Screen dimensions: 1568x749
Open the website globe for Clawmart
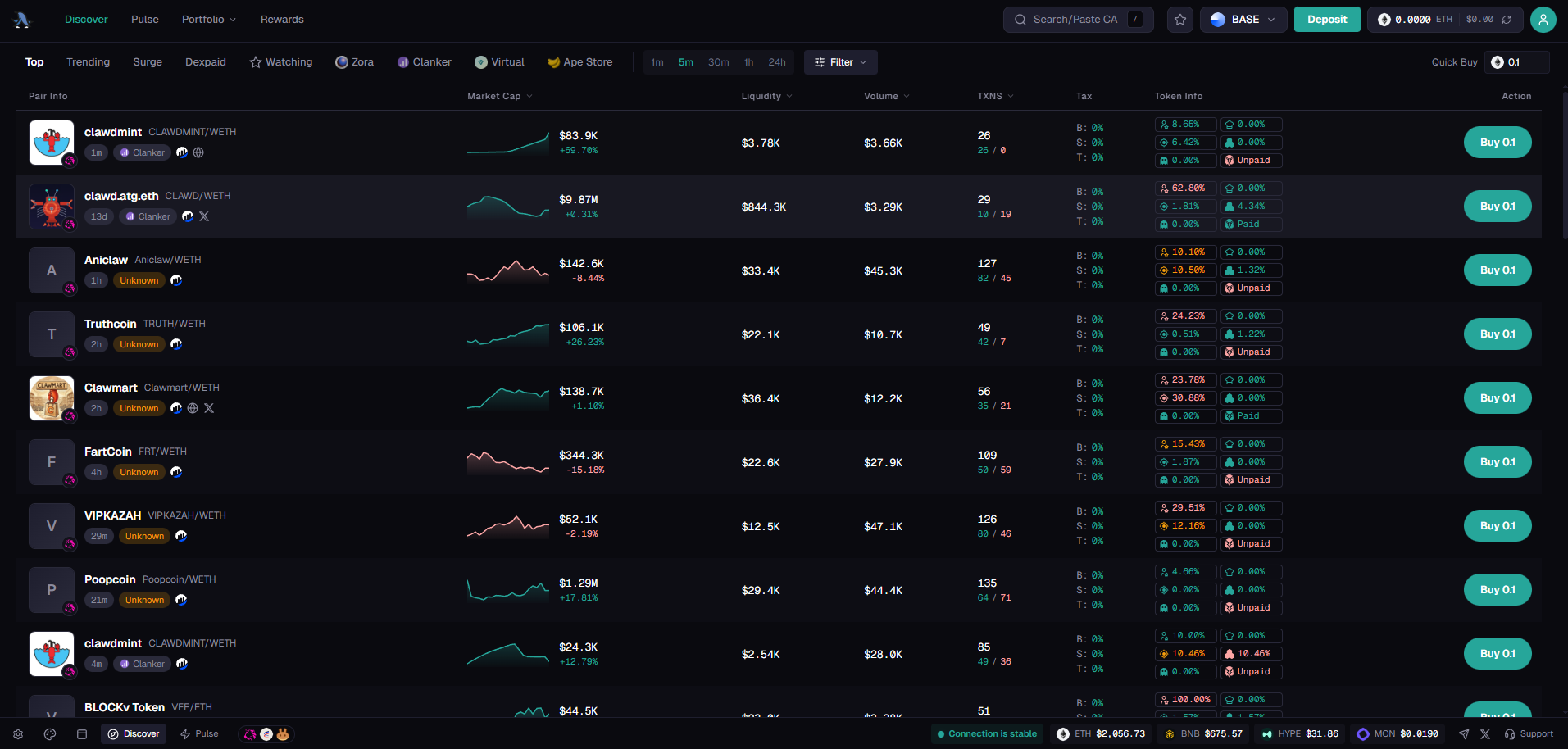tap(193, 408)
